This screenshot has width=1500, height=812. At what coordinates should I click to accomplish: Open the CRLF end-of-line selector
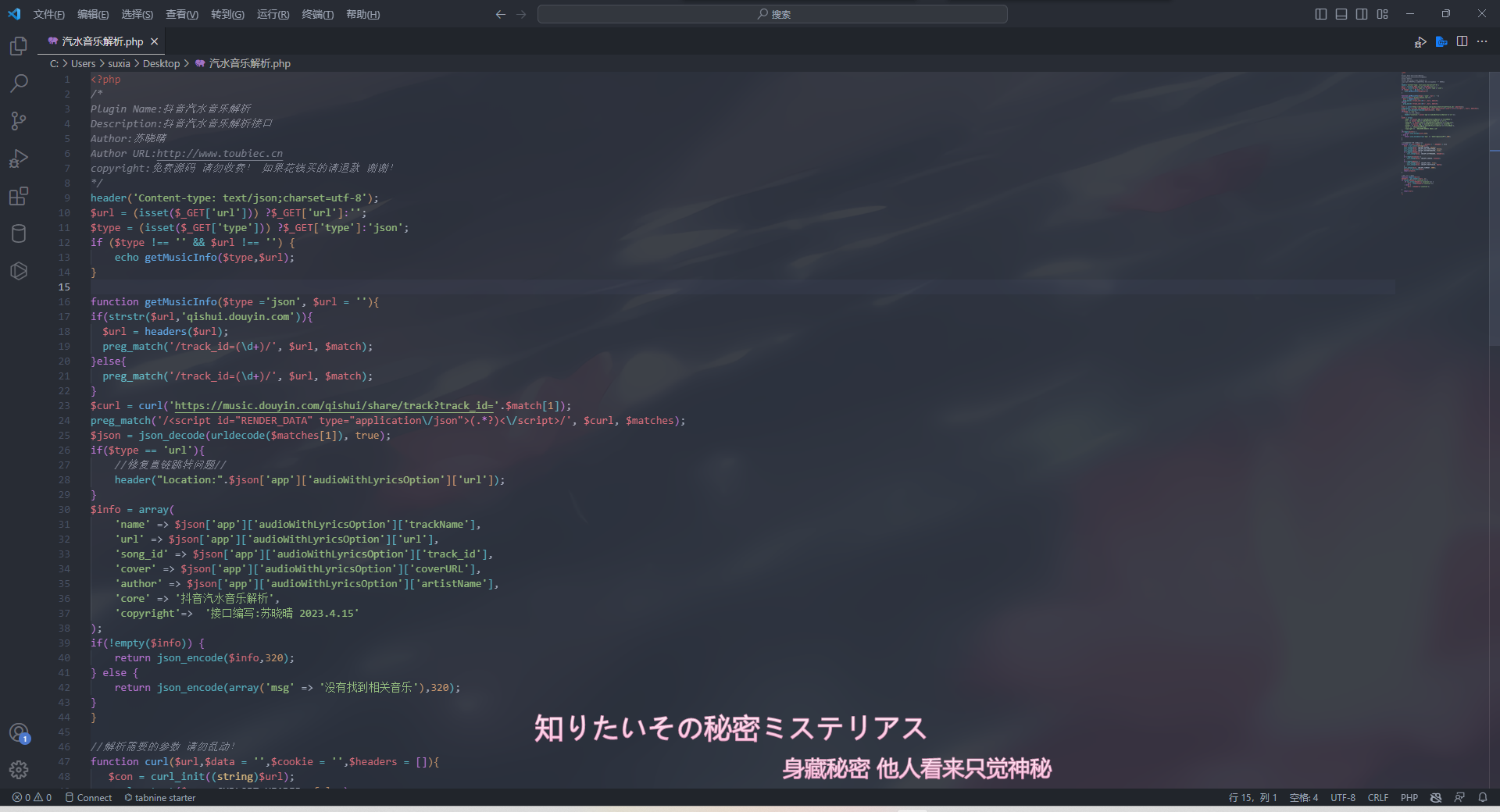[x=1377, y=797]
